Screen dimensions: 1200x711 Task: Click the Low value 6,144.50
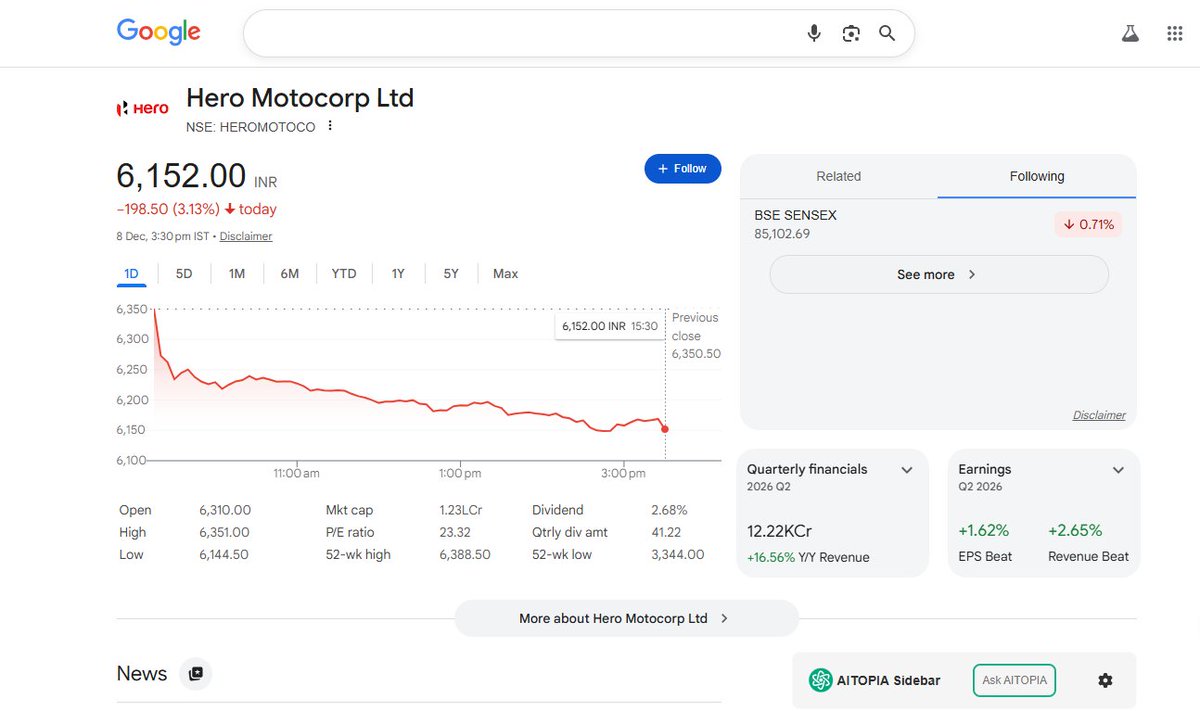[224, 554]
